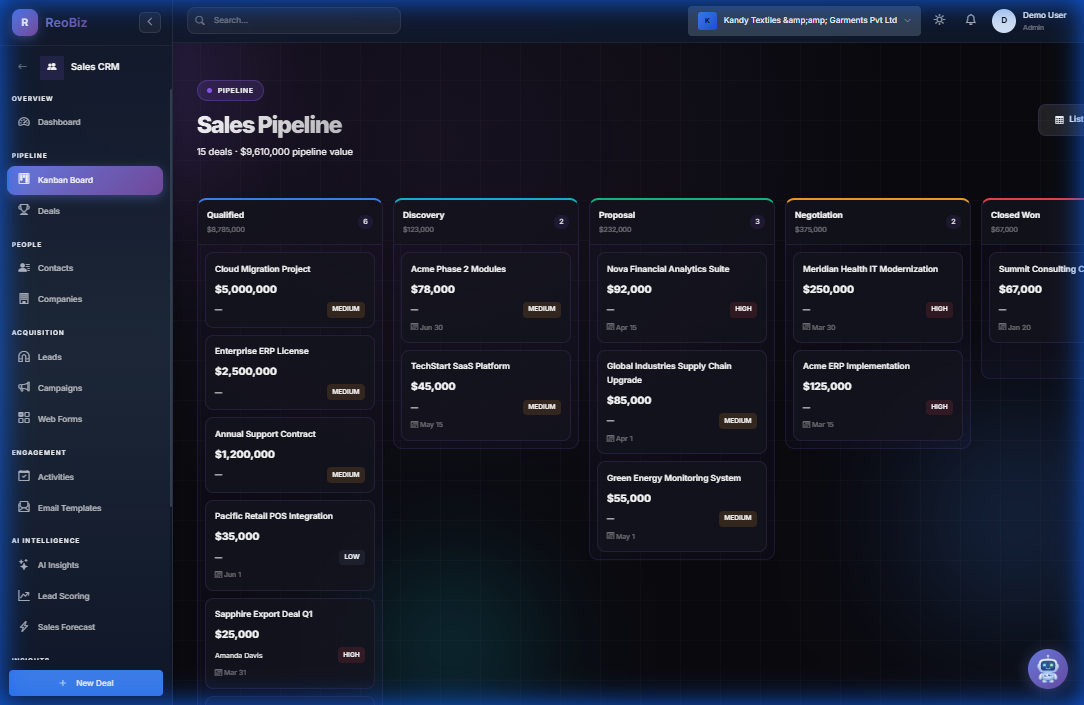The height and width of the screenshot is (705, 1084).
Task: Toggle the theme with the sun icon
Action: point(938,19)
